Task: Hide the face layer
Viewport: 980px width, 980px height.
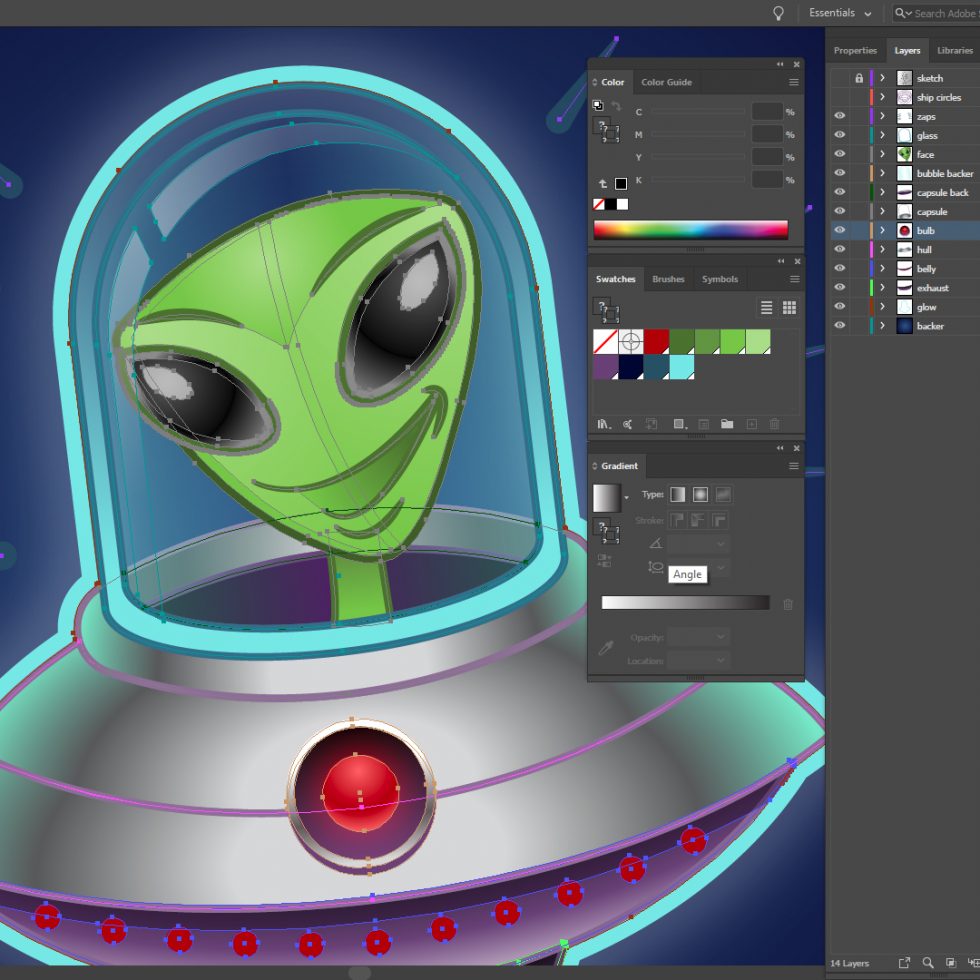Action: (x=840, y=154)
